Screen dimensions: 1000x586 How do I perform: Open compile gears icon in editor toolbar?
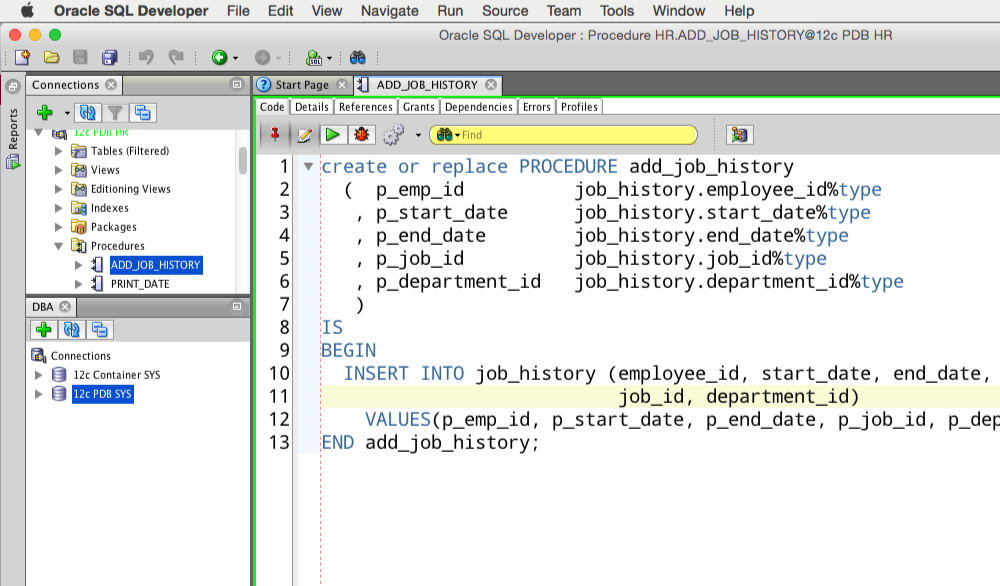[x=393, y=135]
